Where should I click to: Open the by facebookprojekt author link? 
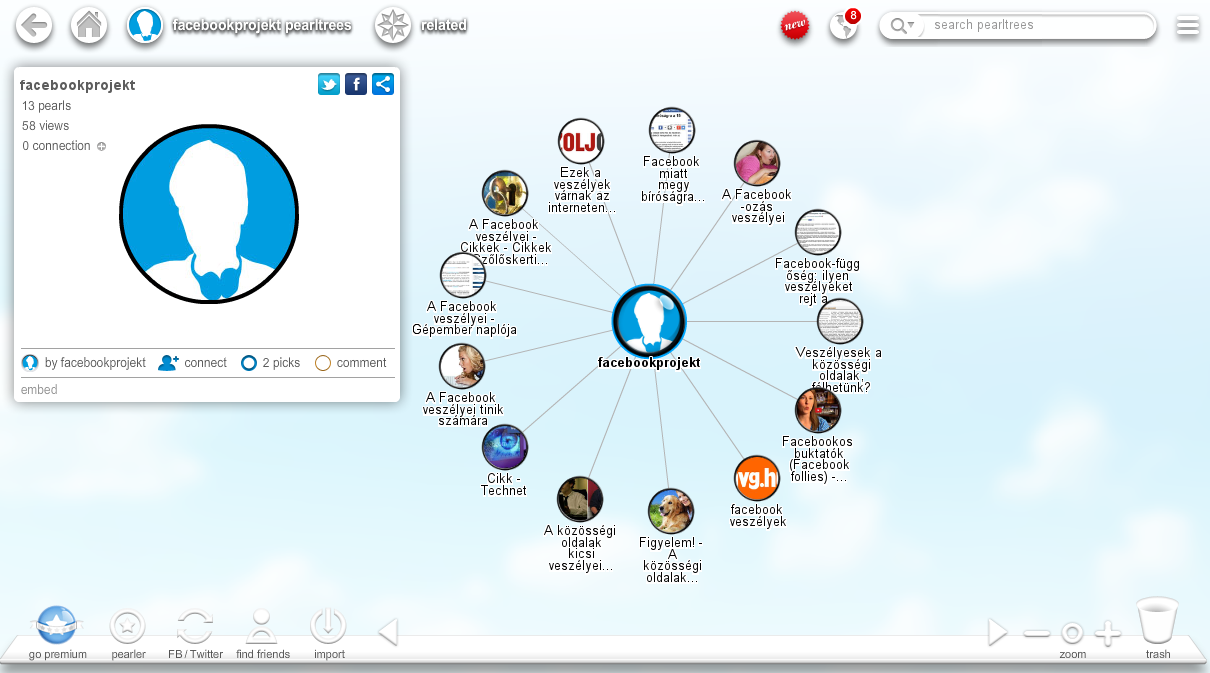coord(84,363)
